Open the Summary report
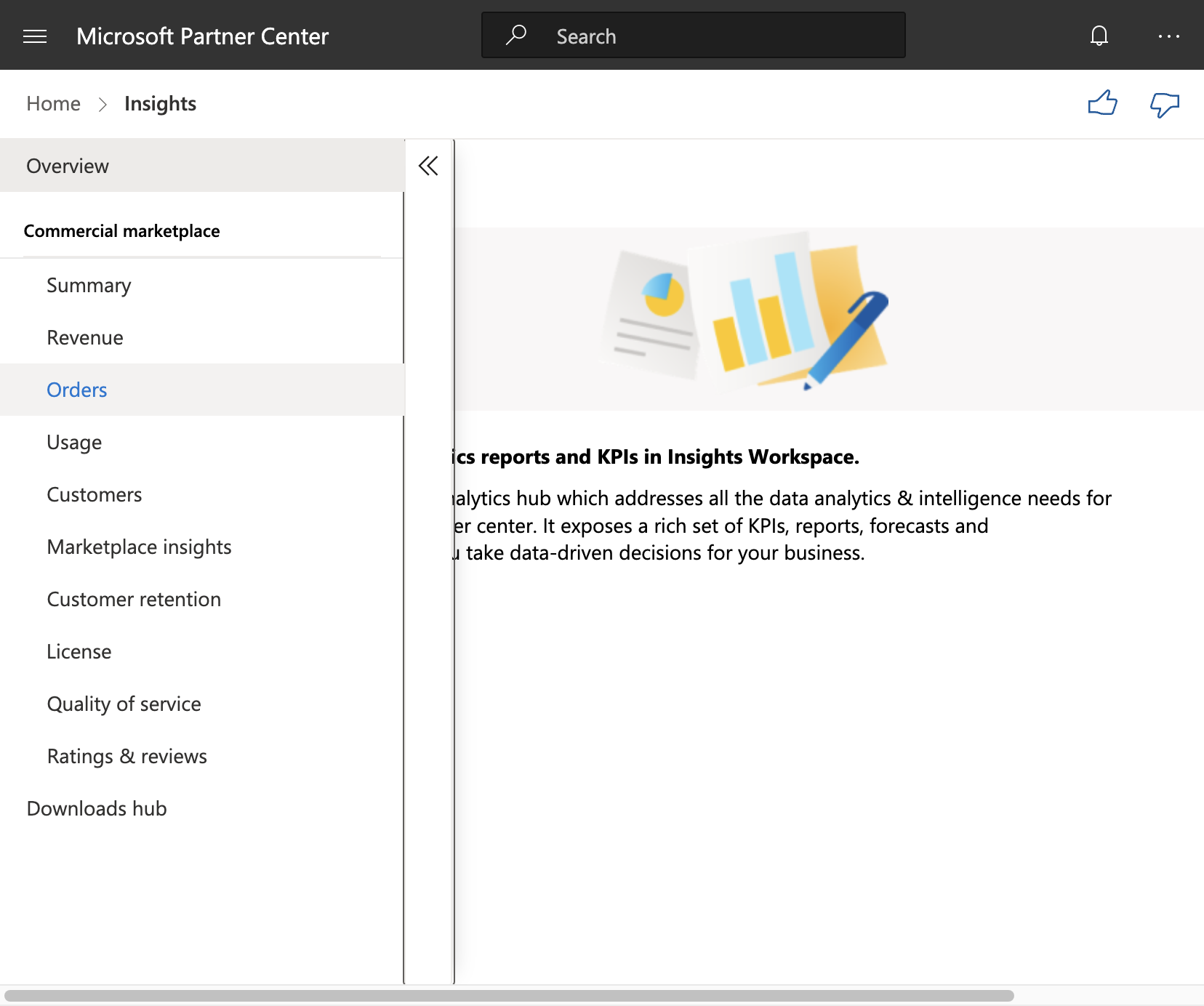The height and width of the screenshot is (1006, 1204). [x=202, y=285]
